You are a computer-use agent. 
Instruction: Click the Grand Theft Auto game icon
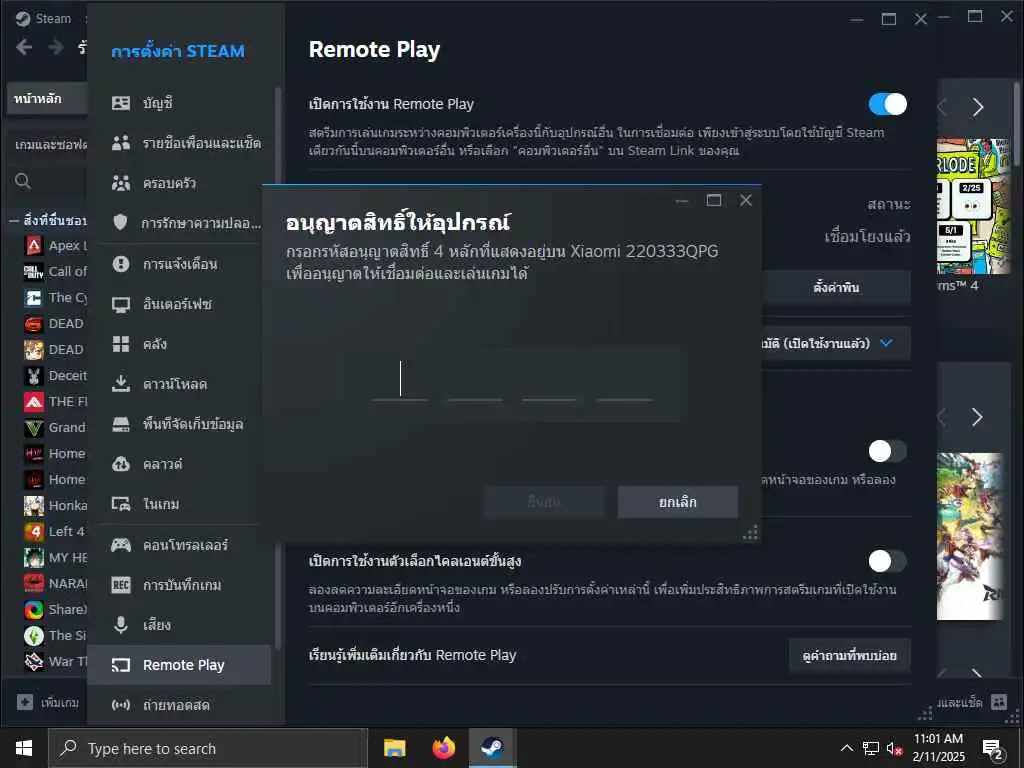(33, 428)
